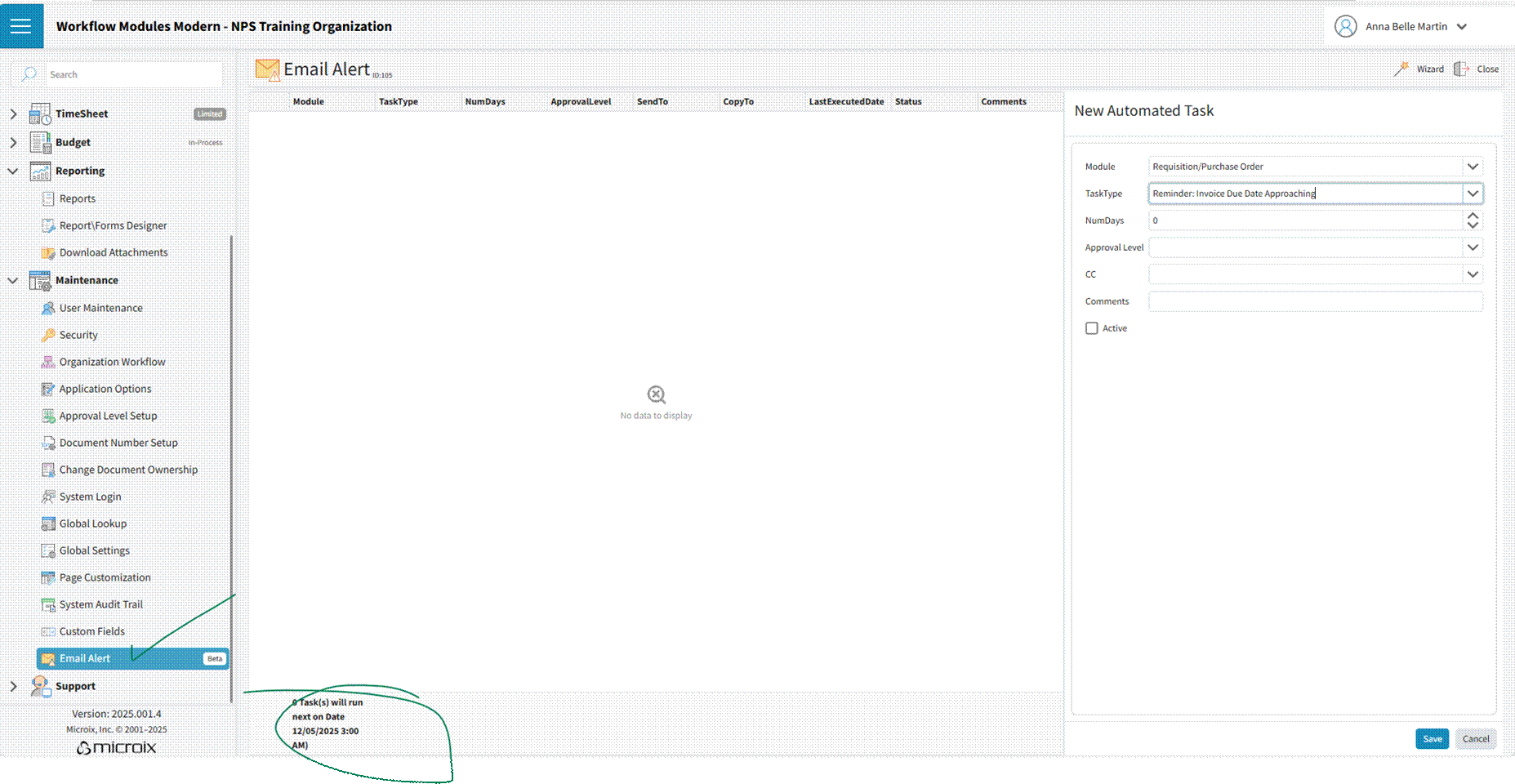The image size is (1515, 784).
Task: Open Security with the key icon
Action: click(x=48, y=335)
